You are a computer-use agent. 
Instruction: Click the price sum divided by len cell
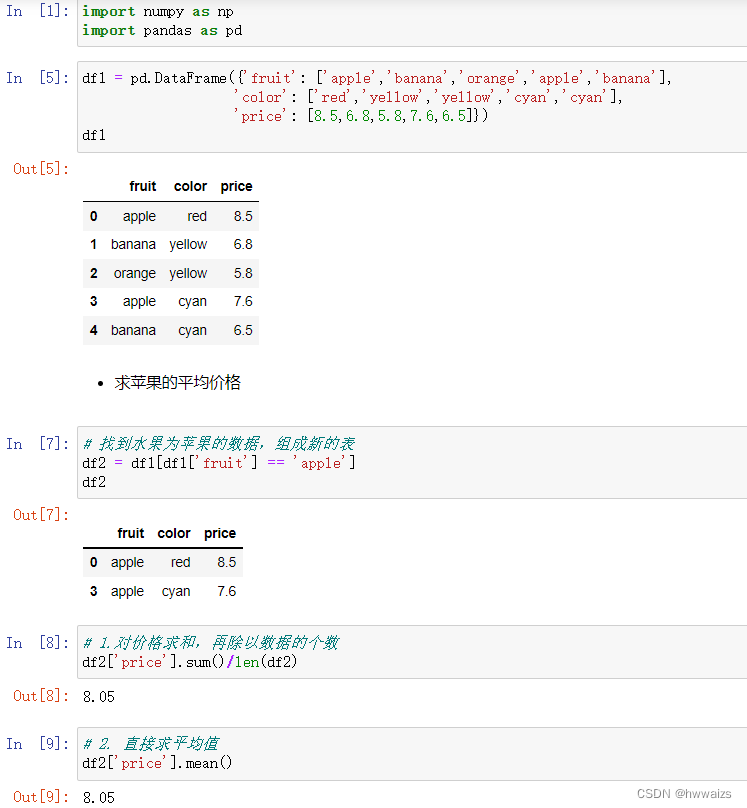(x=412, y=652)
